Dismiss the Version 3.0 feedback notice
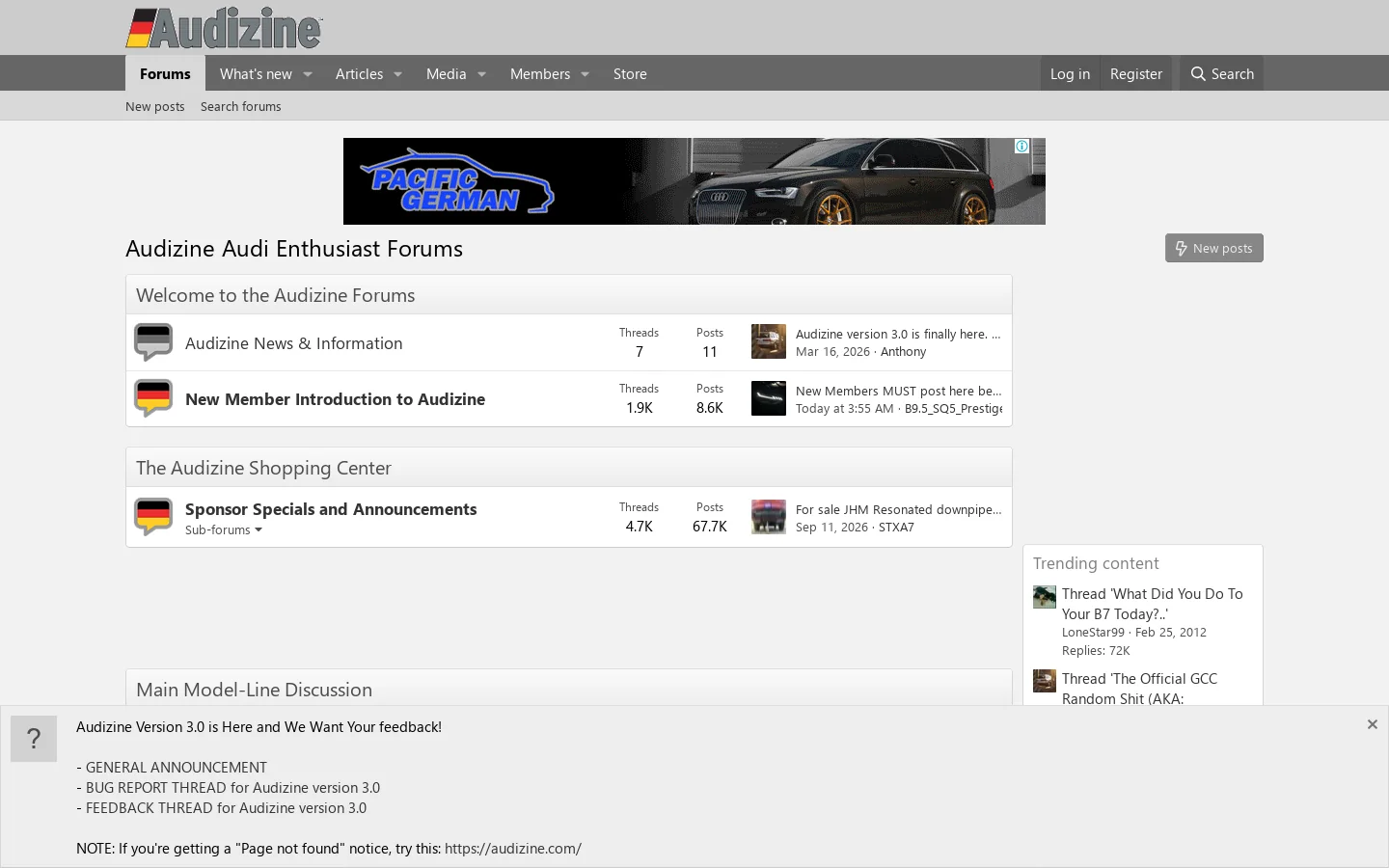 tap(1373, 724)
